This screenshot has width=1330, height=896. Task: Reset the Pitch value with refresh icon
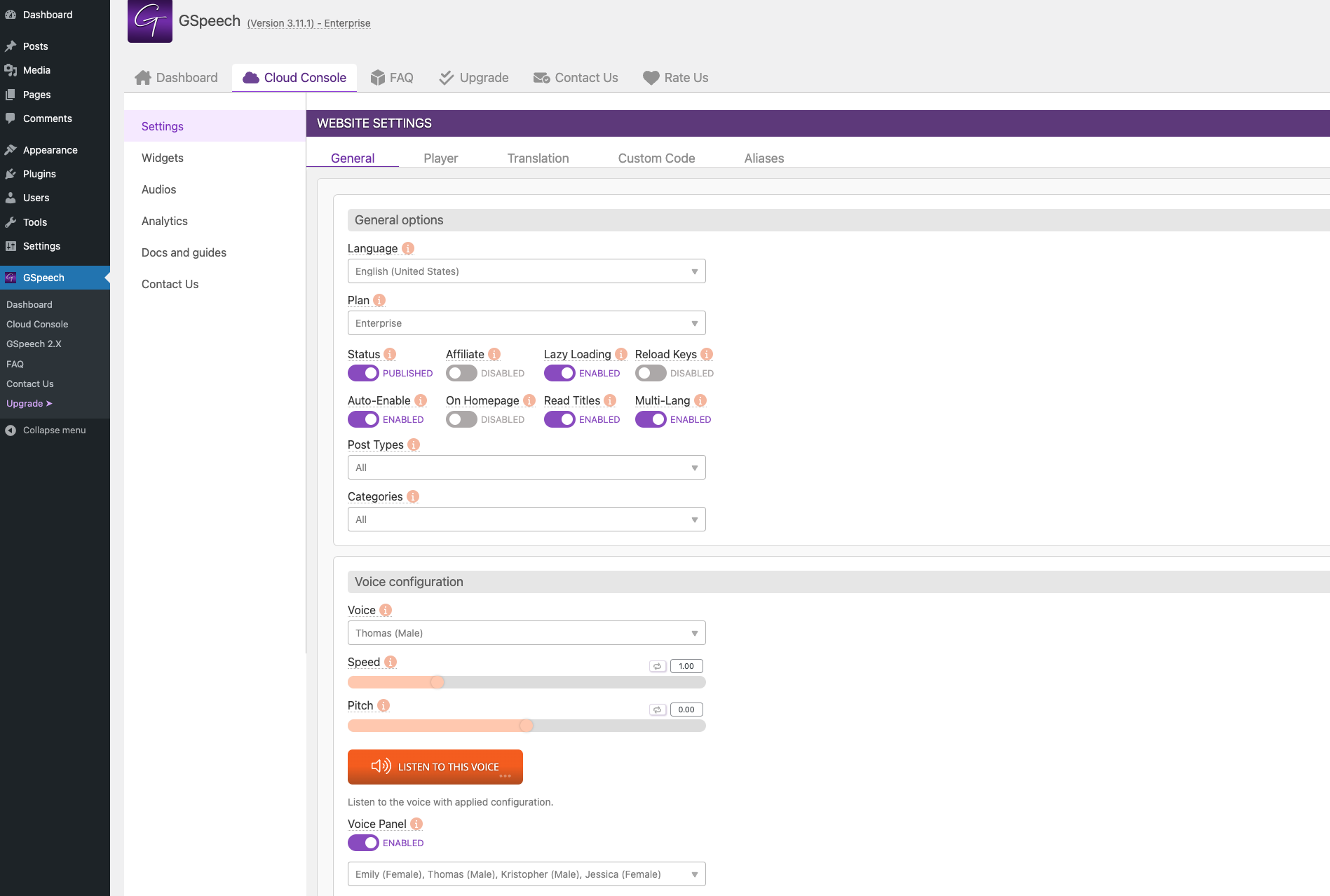658,710
